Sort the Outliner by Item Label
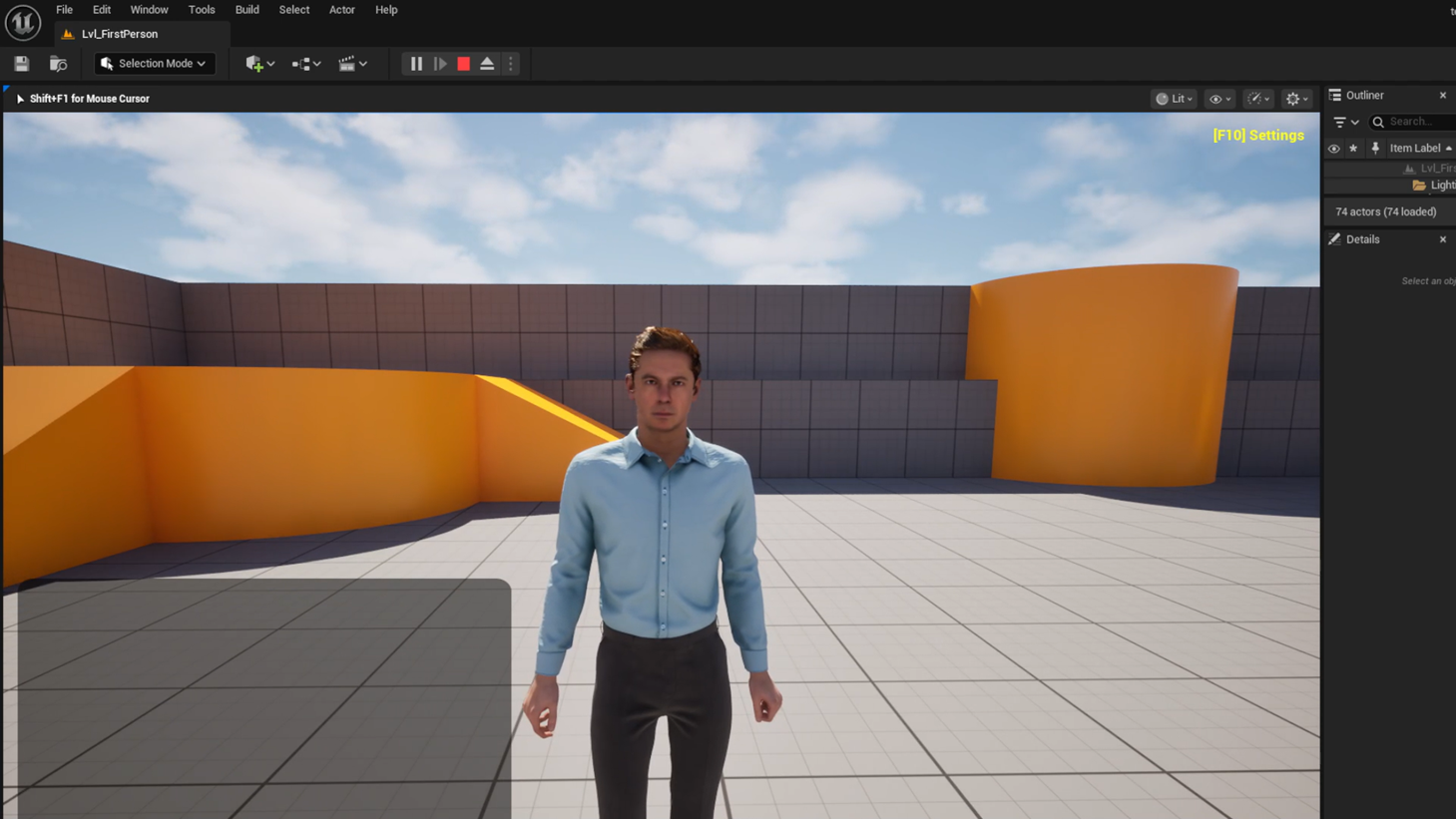This screenshot has height=819, width=1456. pyautogui.click(x=1420, y=149)
